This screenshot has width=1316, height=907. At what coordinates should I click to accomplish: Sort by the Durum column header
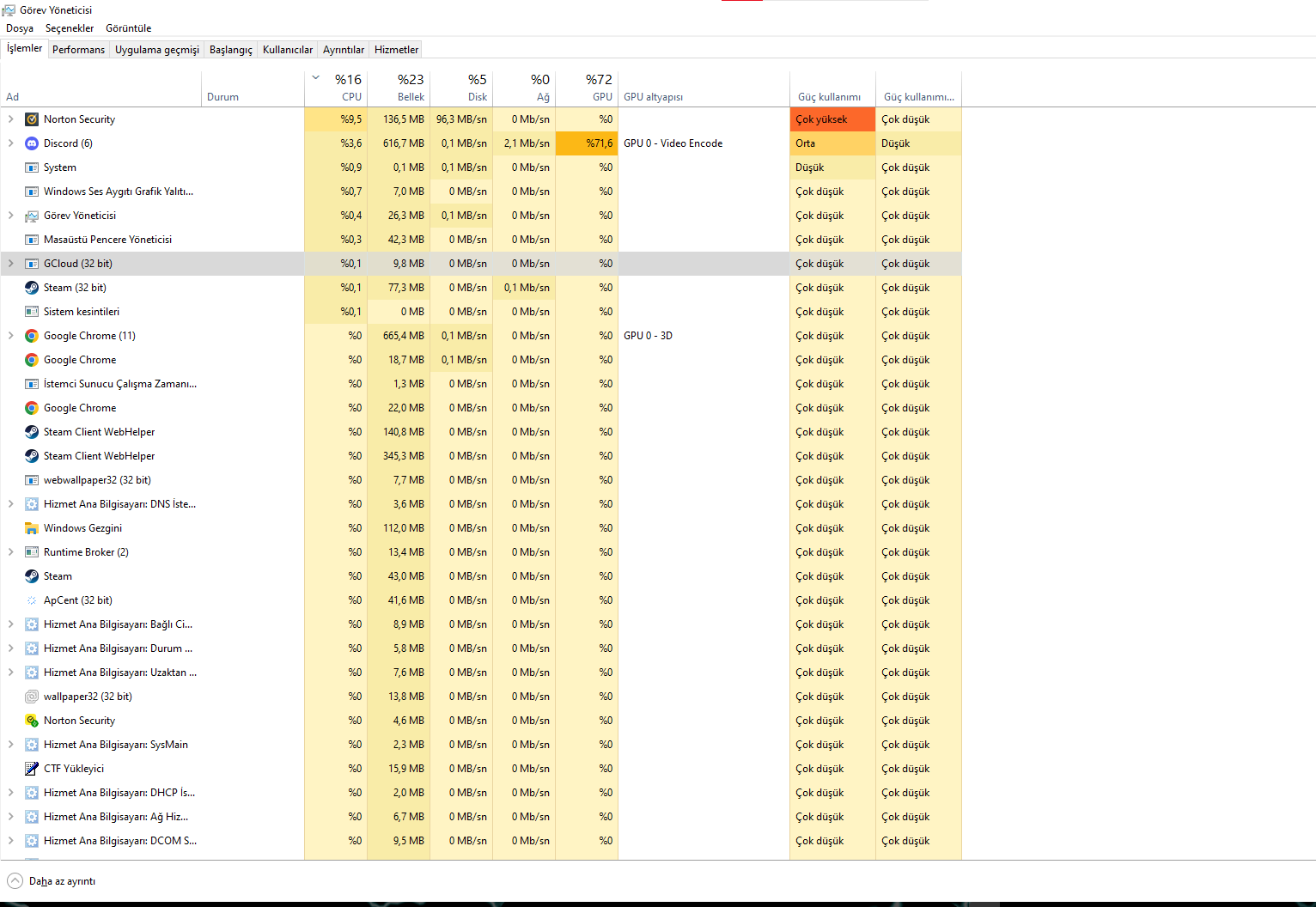[x=253, y=88]
